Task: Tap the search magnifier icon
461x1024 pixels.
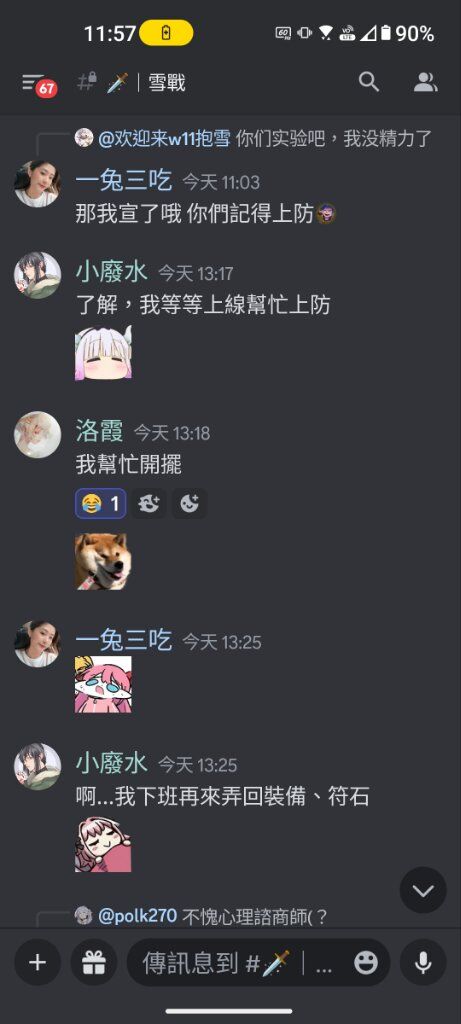Action: pyautogui.click(x=369, y=82)
